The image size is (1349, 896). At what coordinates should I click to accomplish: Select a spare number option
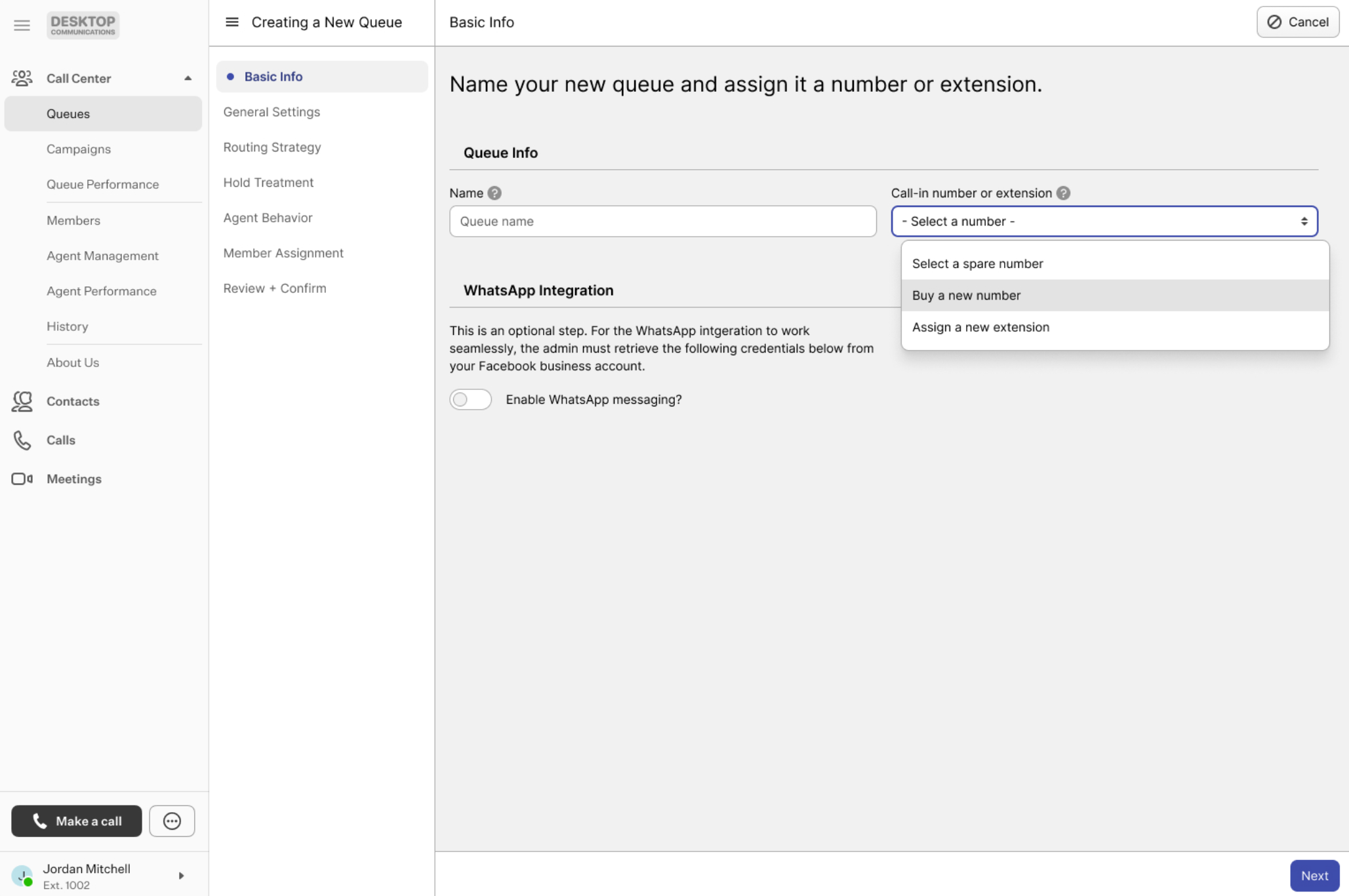977,263
